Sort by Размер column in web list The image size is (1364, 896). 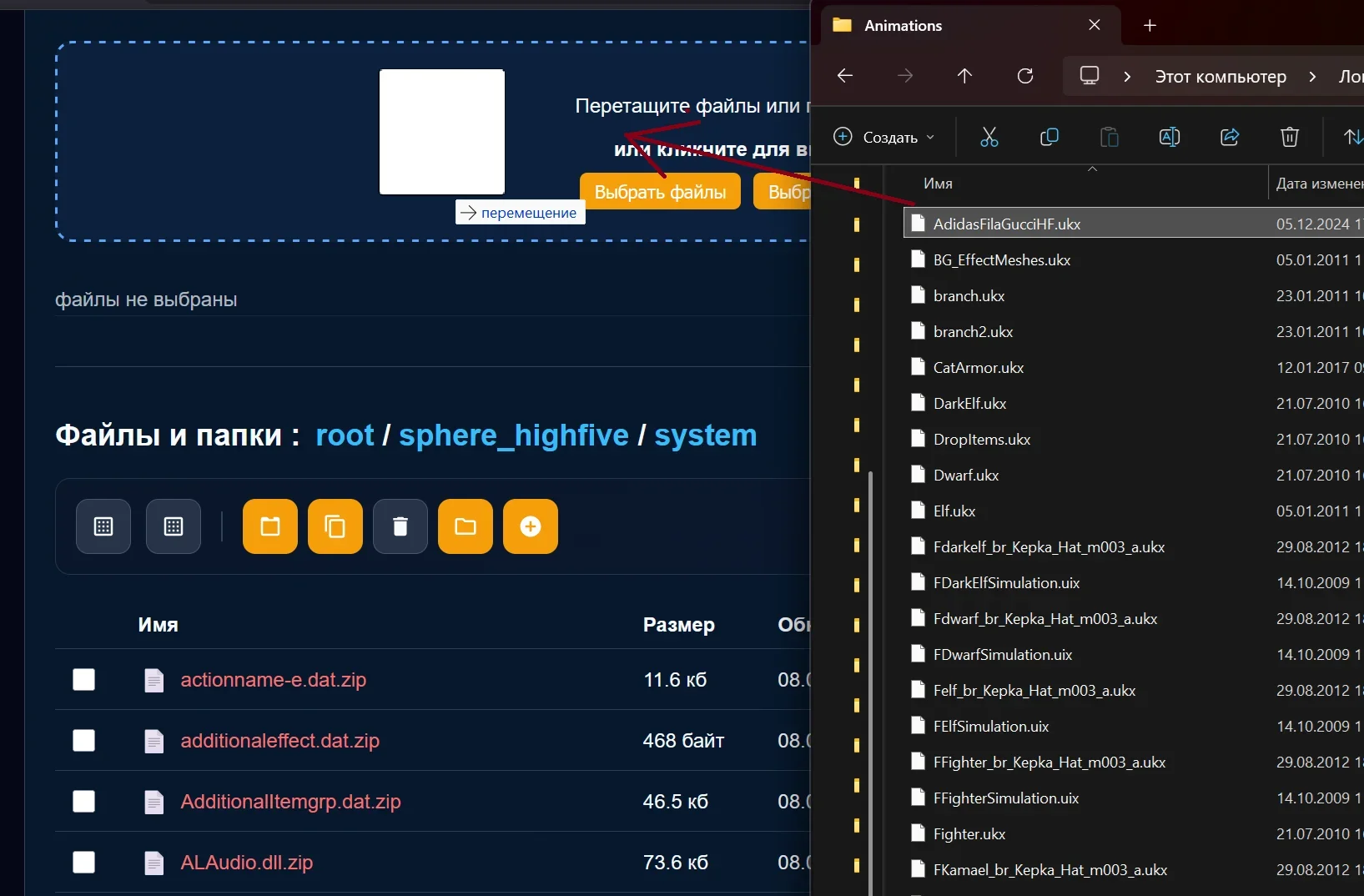679,625
